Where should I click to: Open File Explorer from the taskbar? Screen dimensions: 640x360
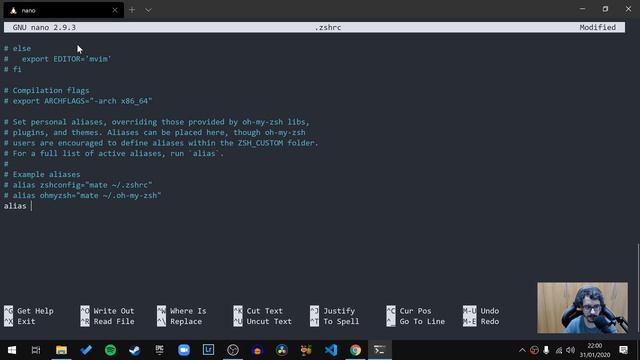61,350
